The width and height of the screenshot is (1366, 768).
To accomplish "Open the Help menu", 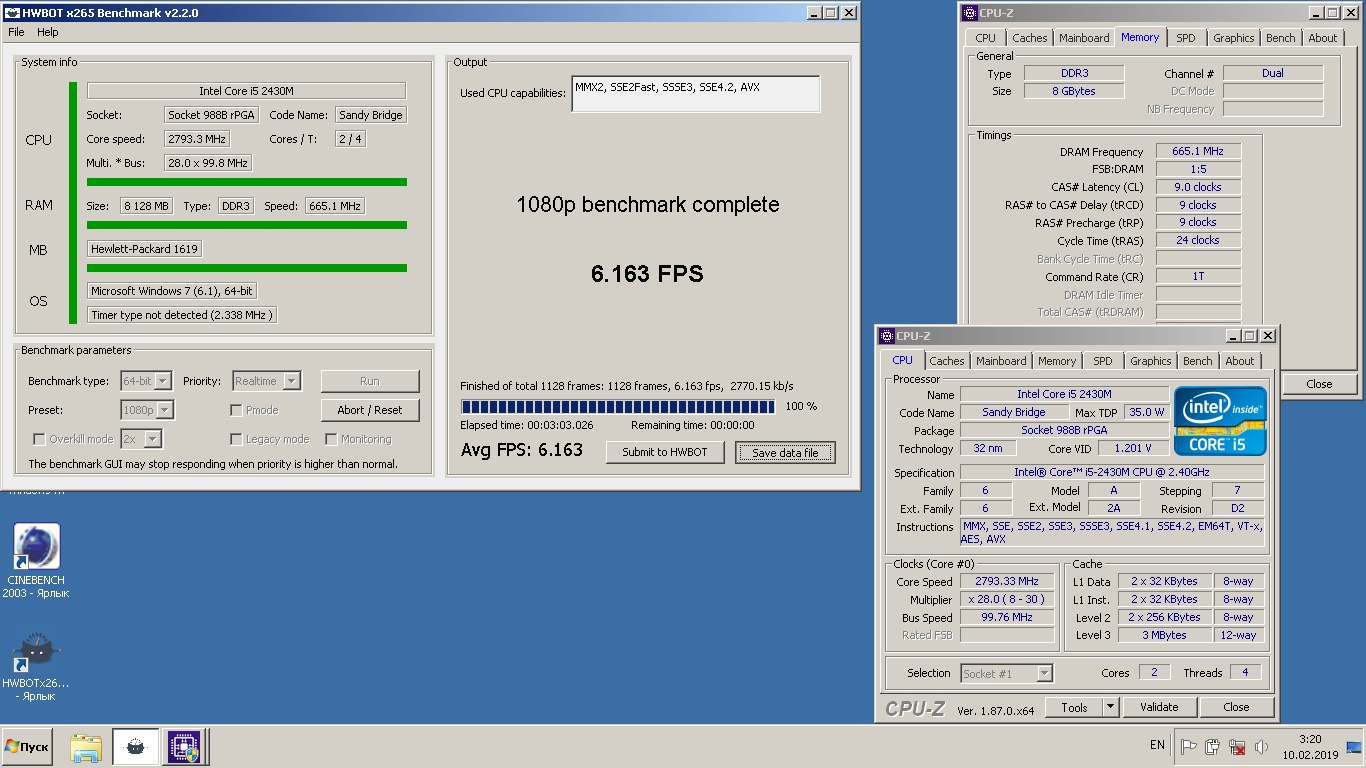I will pos(48,32).
